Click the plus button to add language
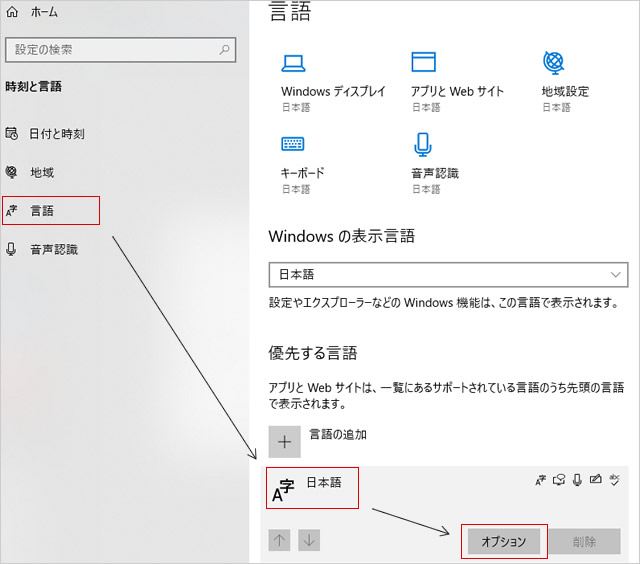 click(284, 442)
